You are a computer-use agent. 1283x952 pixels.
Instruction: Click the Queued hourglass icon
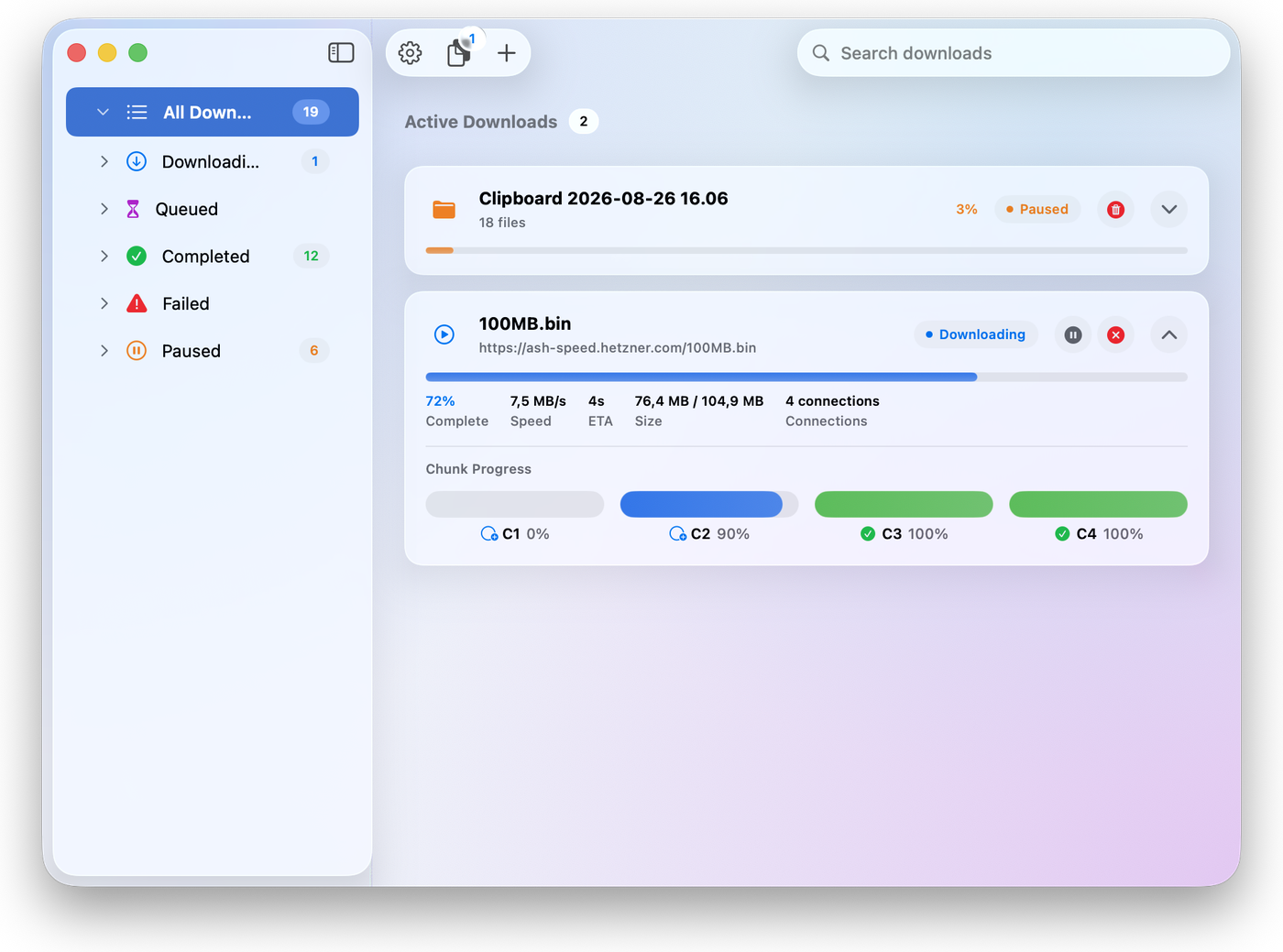coord(133,209)
